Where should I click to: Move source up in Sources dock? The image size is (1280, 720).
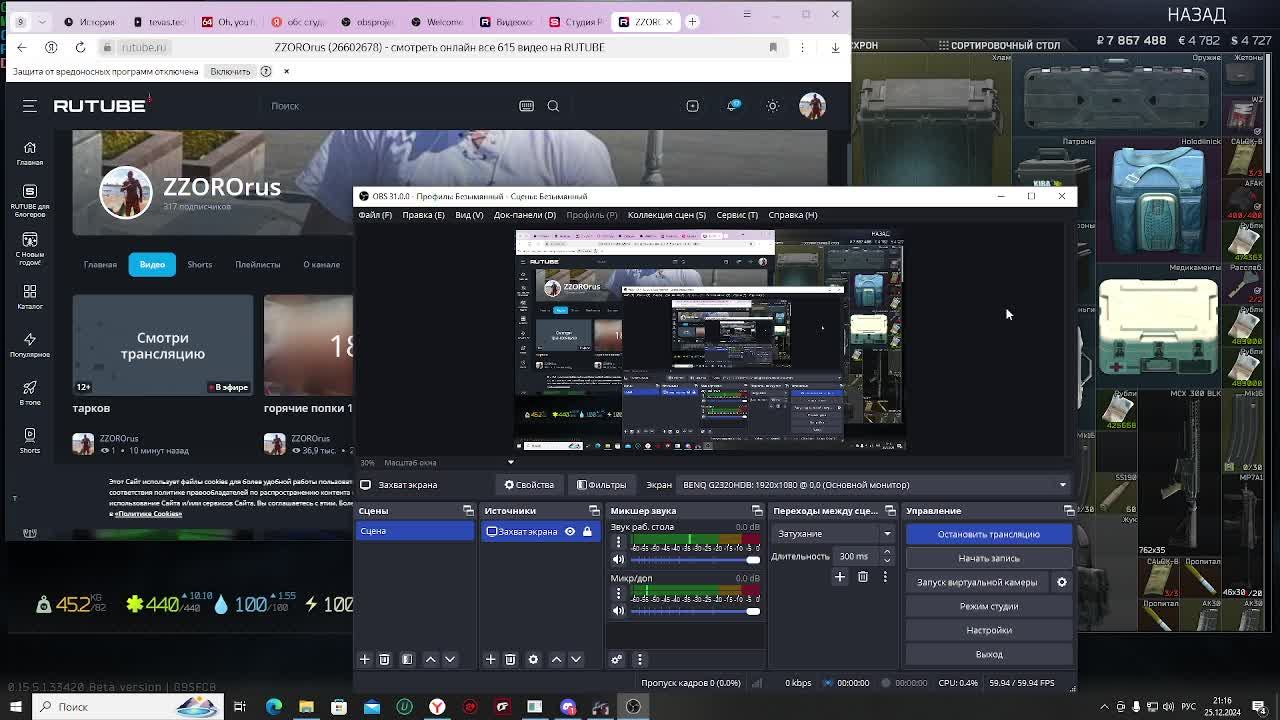[557, 659]
